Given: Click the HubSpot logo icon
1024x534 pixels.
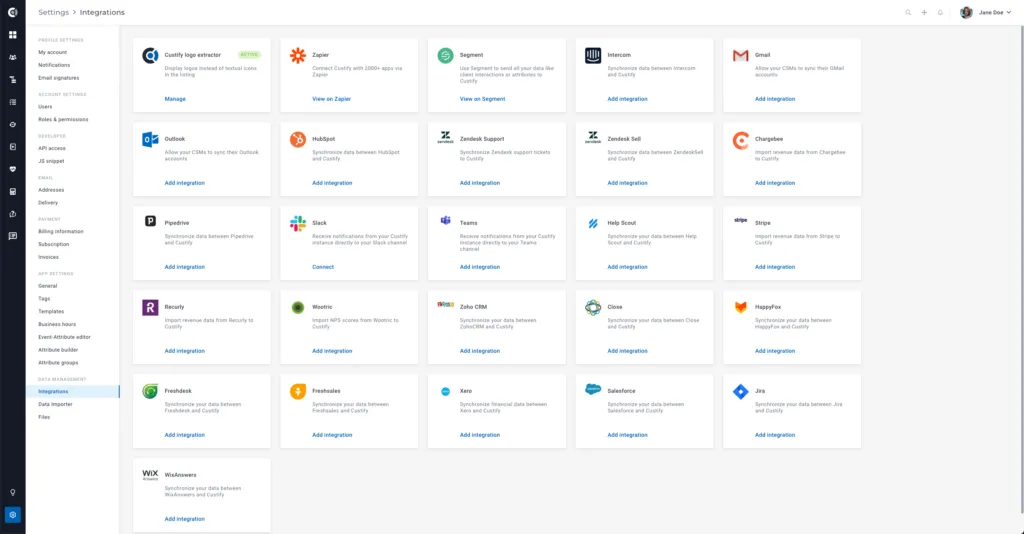Looking at the screenshot, I should click(x=298, y=139).
